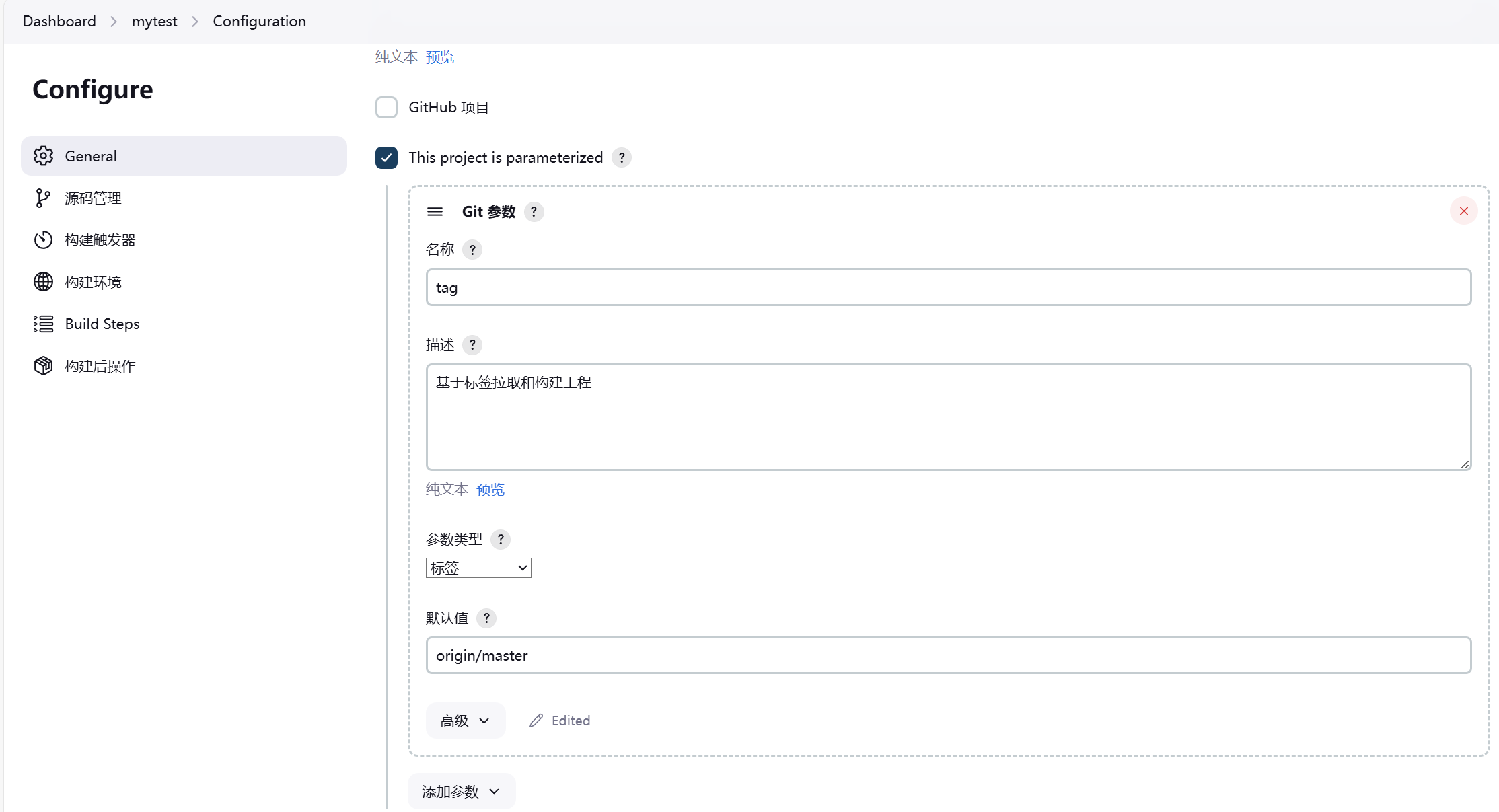Open help for This project is parameterized
This screenshot has height=812, width=1499.
coord(622,157)
